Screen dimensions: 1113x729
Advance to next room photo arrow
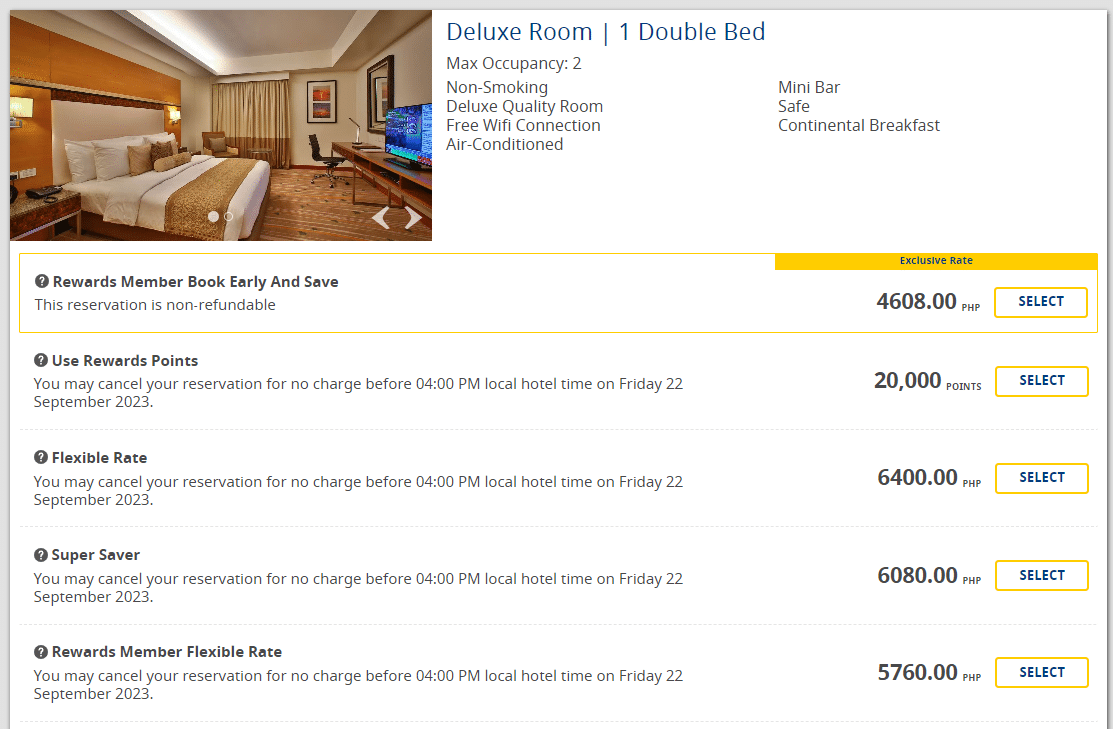412,218
